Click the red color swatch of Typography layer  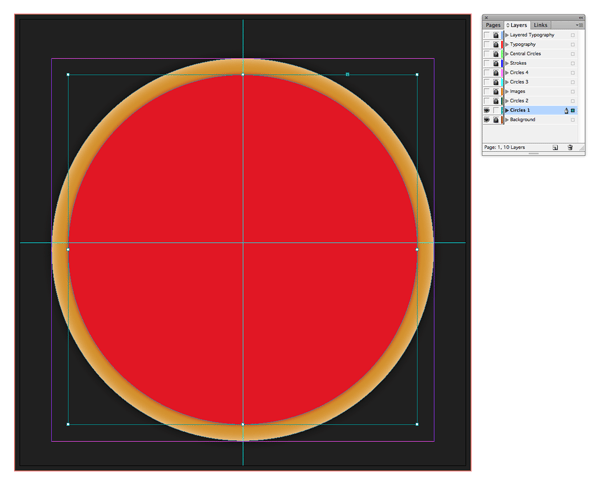point(502,45)
